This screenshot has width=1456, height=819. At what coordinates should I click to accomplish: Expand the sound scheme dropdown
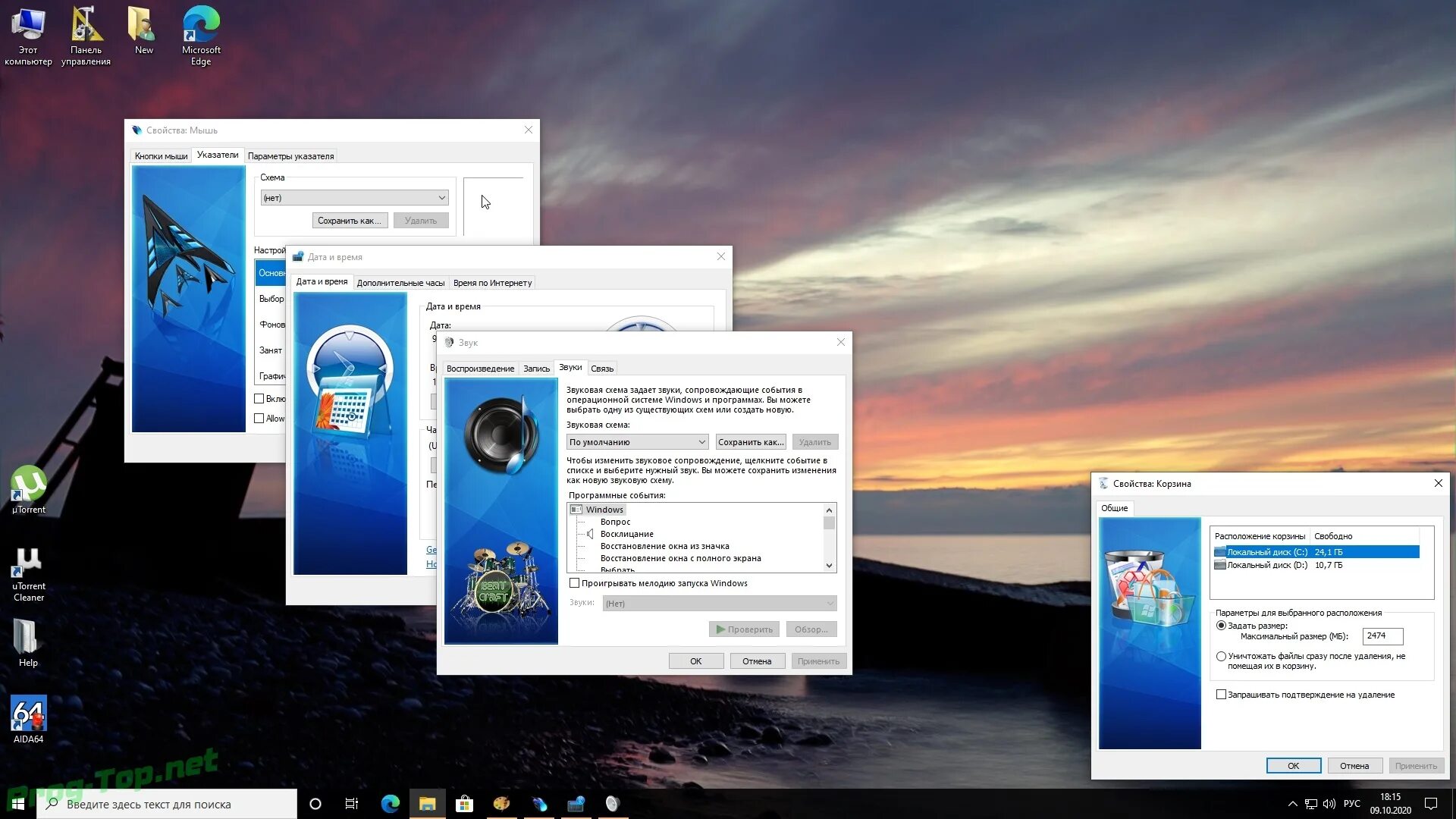pyautogui.click(x=637, y=442)
